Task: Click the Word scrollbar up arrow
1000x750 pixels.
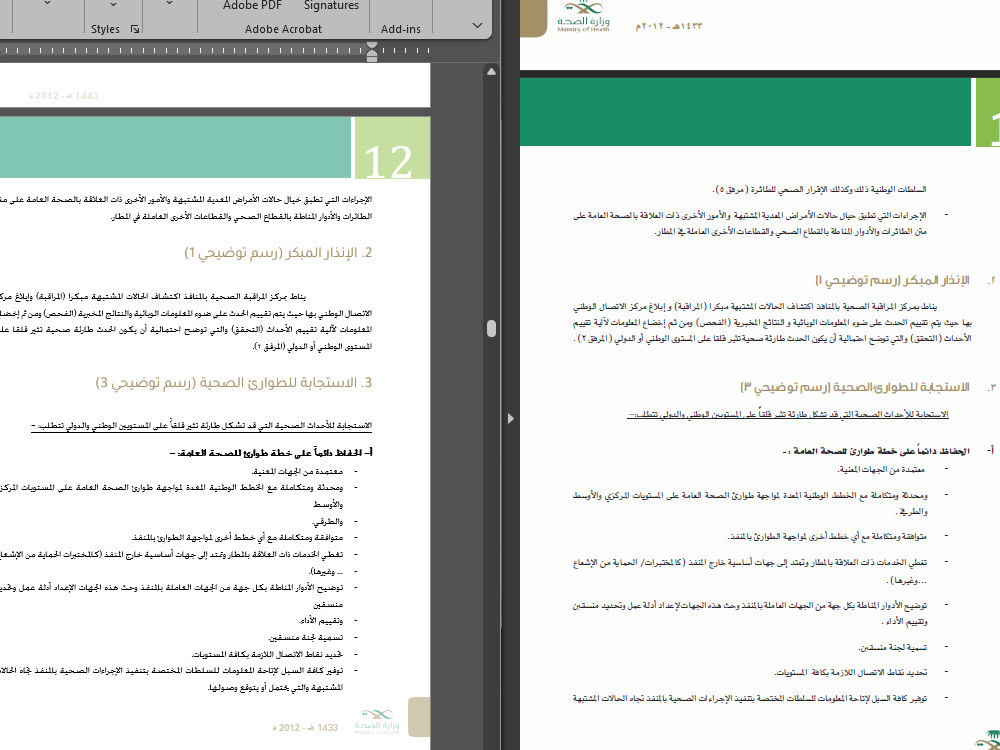Action: 491,71
